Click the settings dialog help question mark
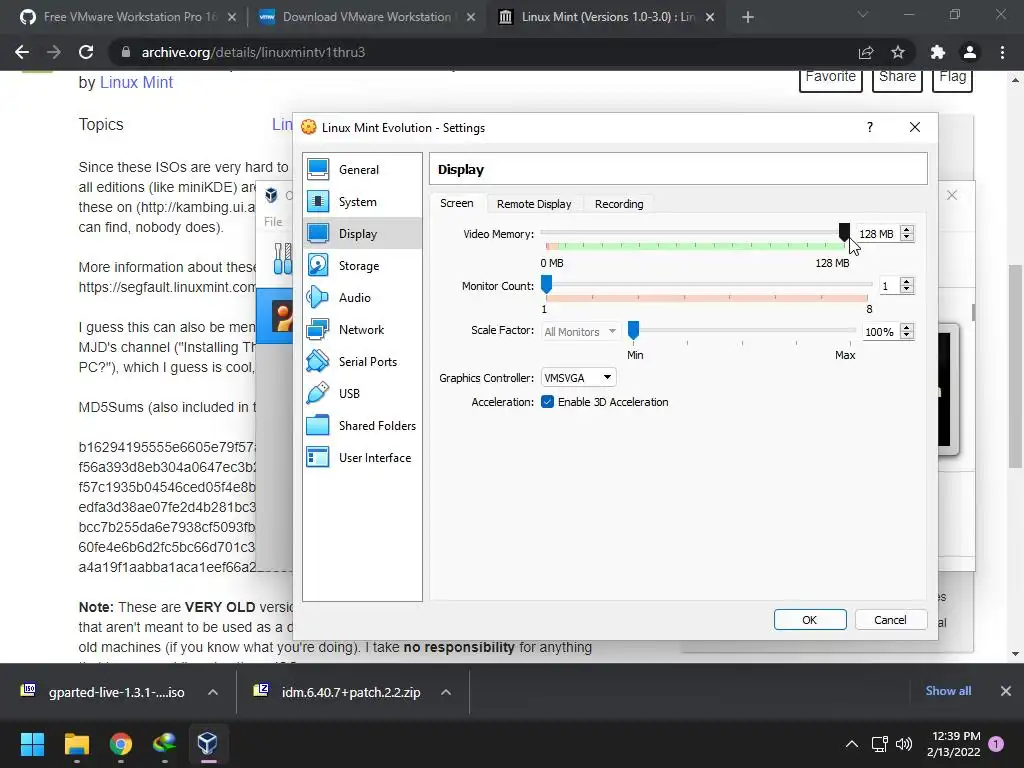 (870, 127)
